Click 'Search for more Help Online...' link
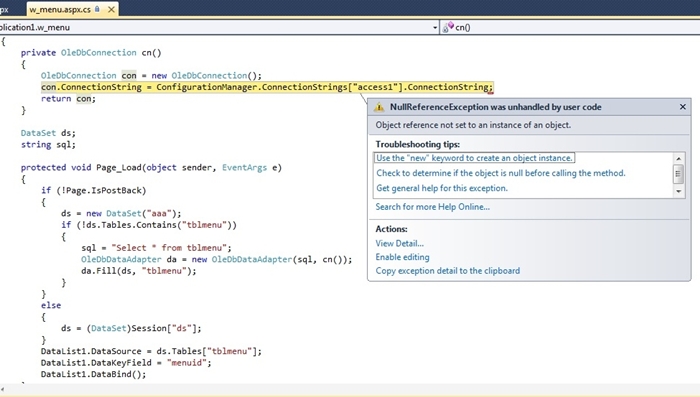This screenshot has width=700, height=397. click(433, 207)
